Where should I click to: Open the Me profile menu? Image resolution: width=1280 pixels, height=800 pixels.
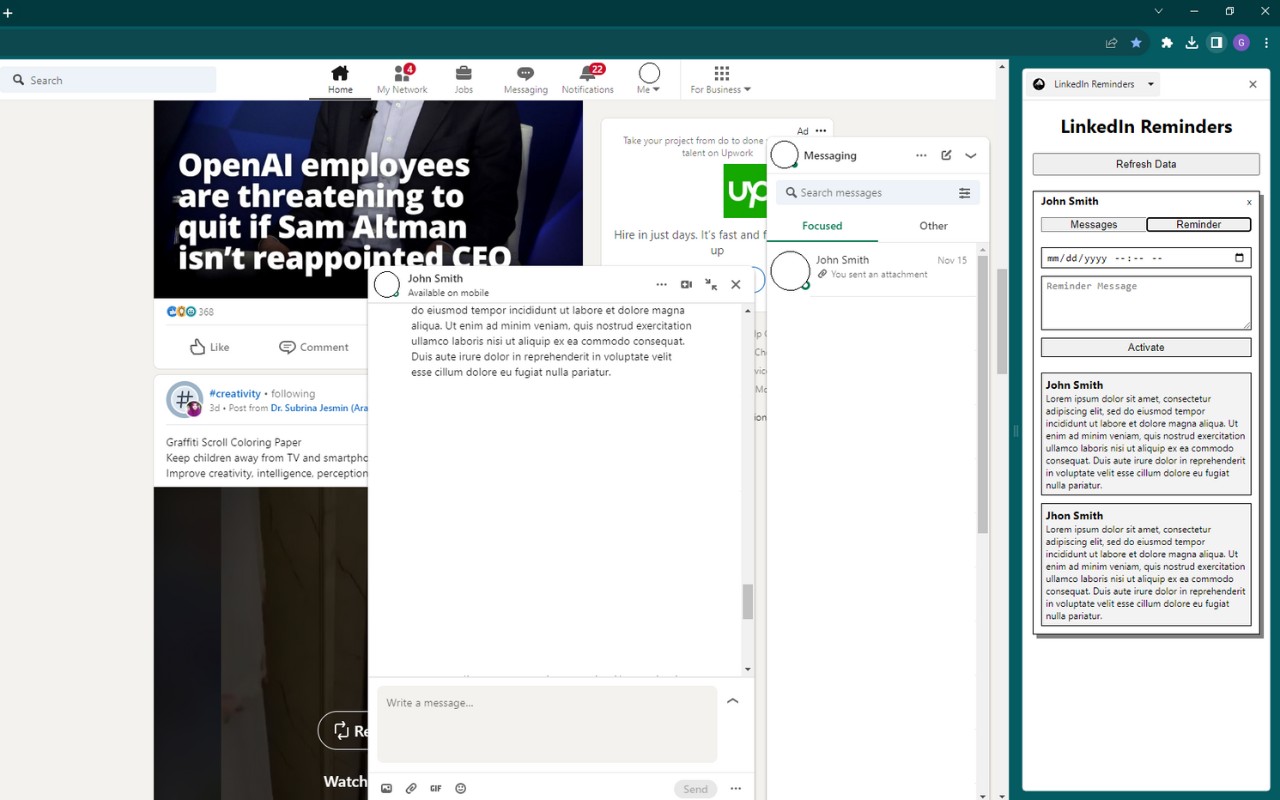point(649,79)
